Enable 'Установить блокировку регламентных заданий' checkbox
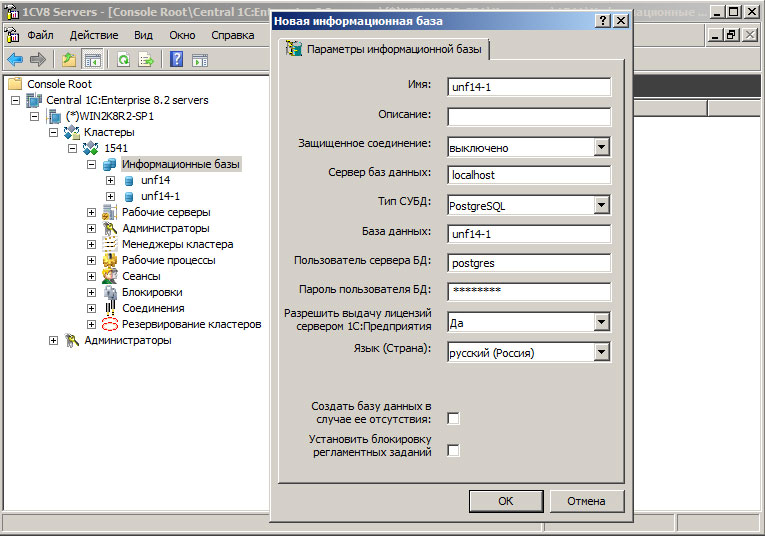 (453, 450)
